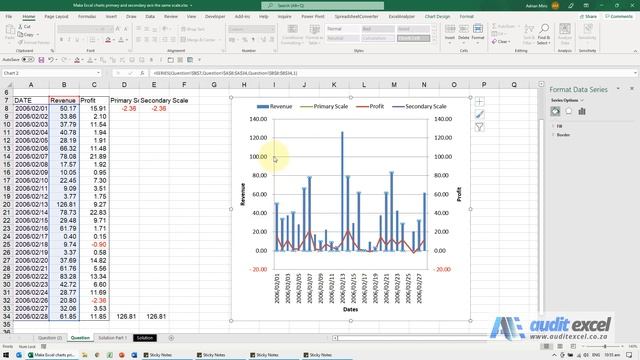Image resolution: width=640 pixels, height=360 pixels.
Task: Switch to the Chart Design ribbon tab
Action: [437, 16]
